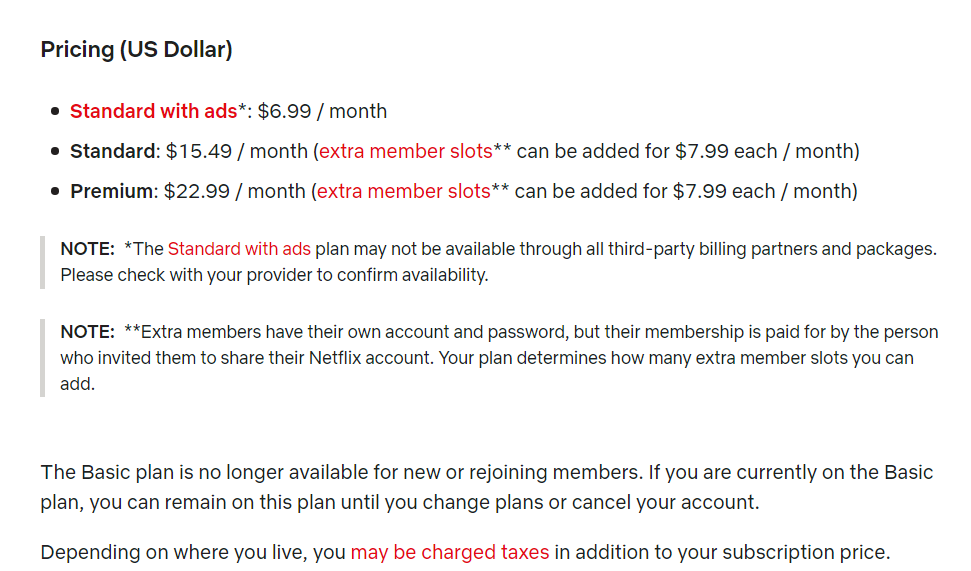Click the bold Premium plan label
Viewport: 971px width, 571px height.
point(111,191)
